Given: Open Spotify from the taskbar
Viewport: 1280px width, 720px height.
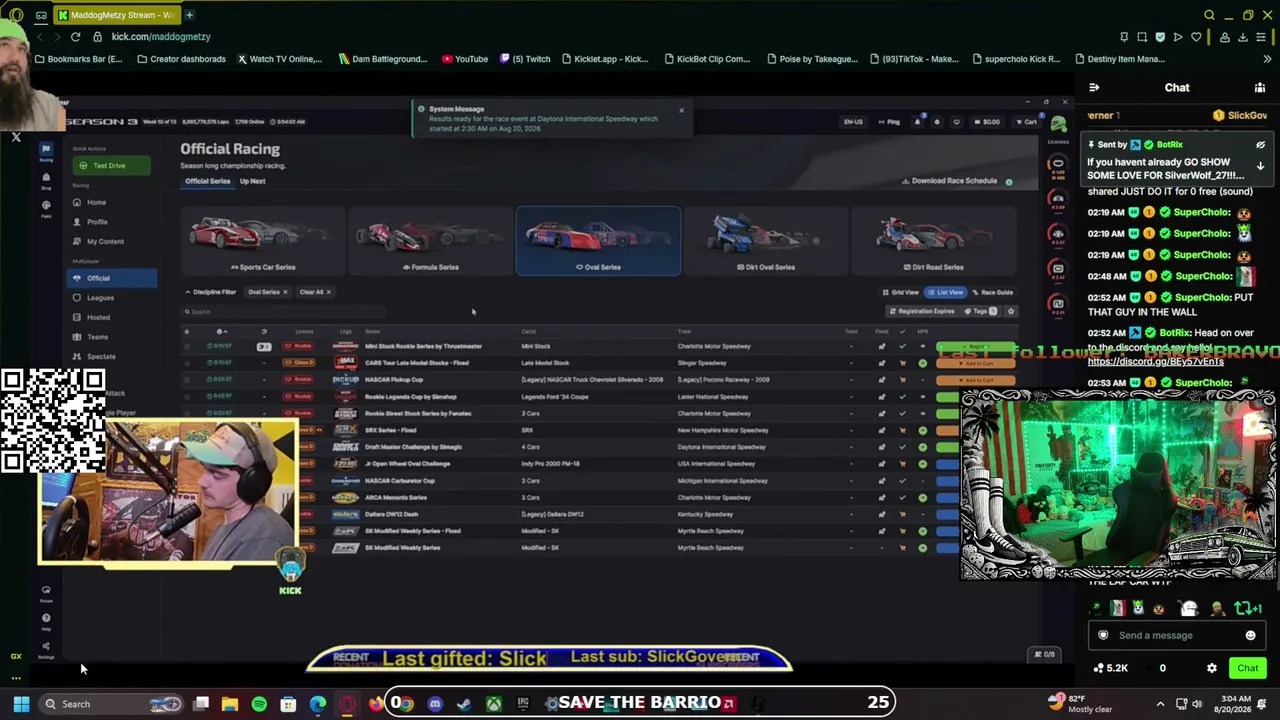Looking at the screenshot, I should click(x=259, y=704).
